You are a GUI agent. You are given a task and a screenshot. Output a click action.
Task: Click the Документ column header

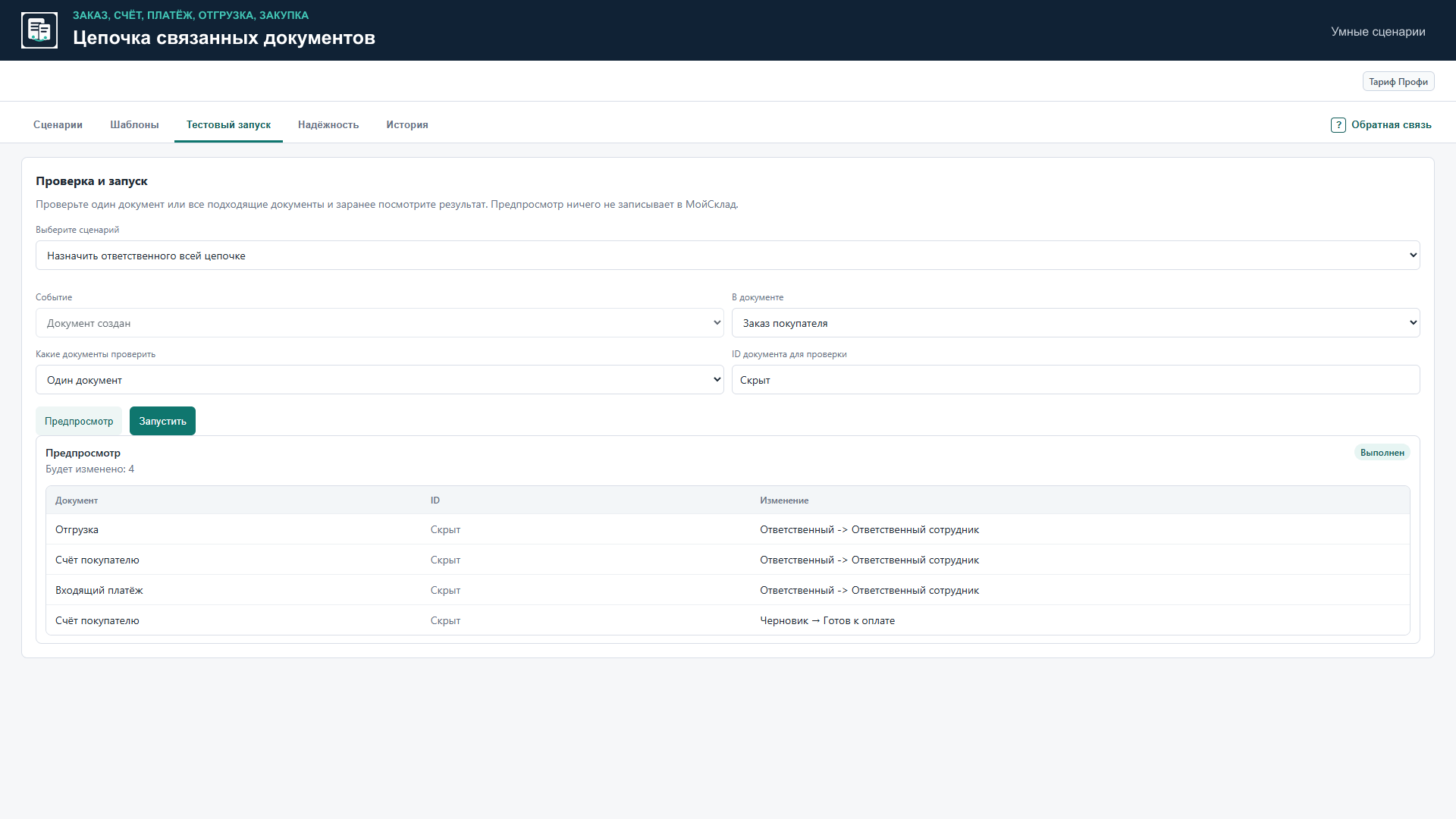coord(77,500)
